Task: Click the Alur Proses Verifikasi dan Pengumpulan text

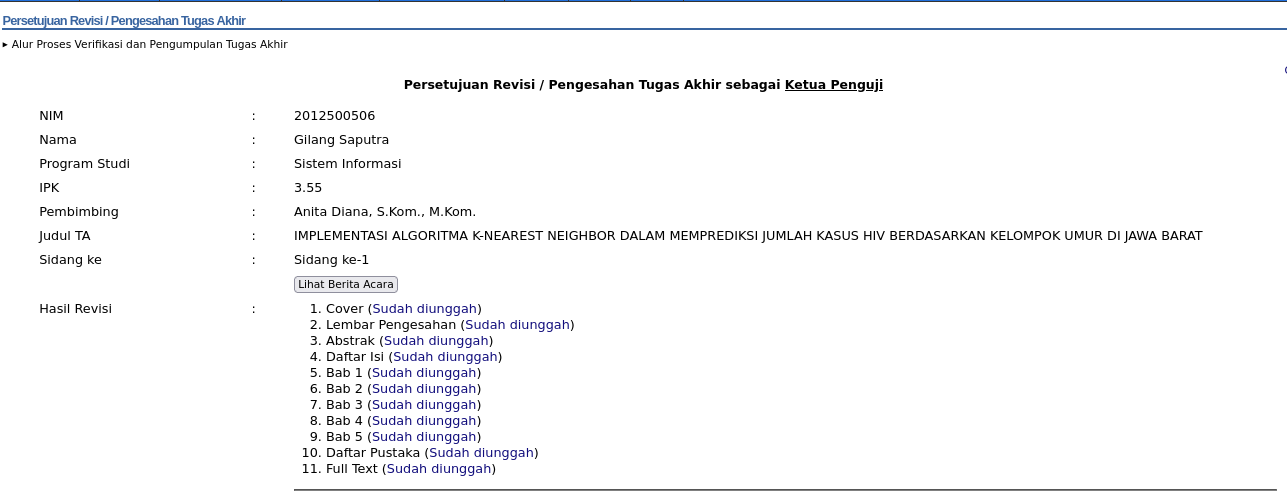Action: pos(149,45)
